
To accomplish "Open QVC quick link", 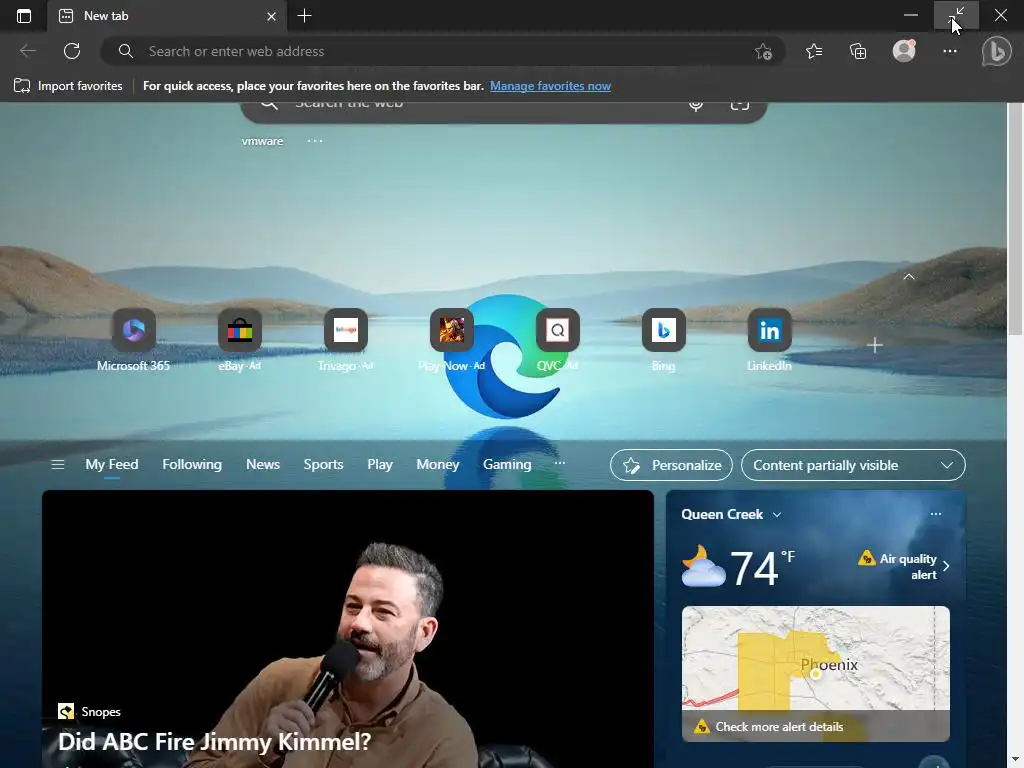I will point(558,340).
